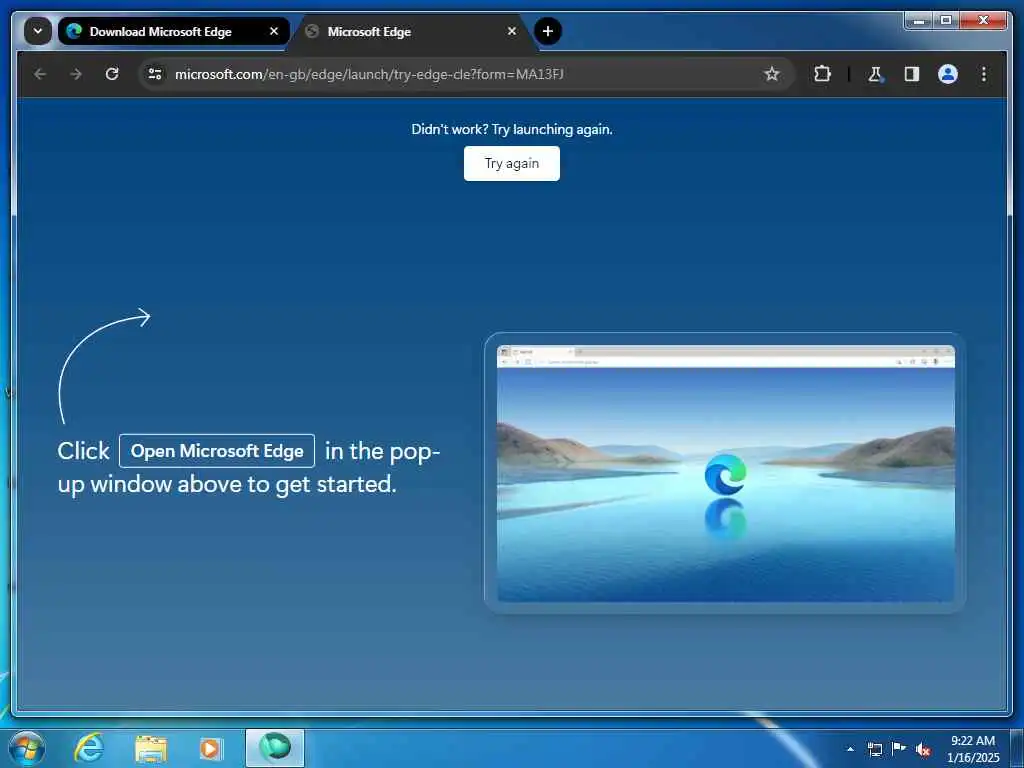
Task: Minimize the browser window
Action: [919, 21]
